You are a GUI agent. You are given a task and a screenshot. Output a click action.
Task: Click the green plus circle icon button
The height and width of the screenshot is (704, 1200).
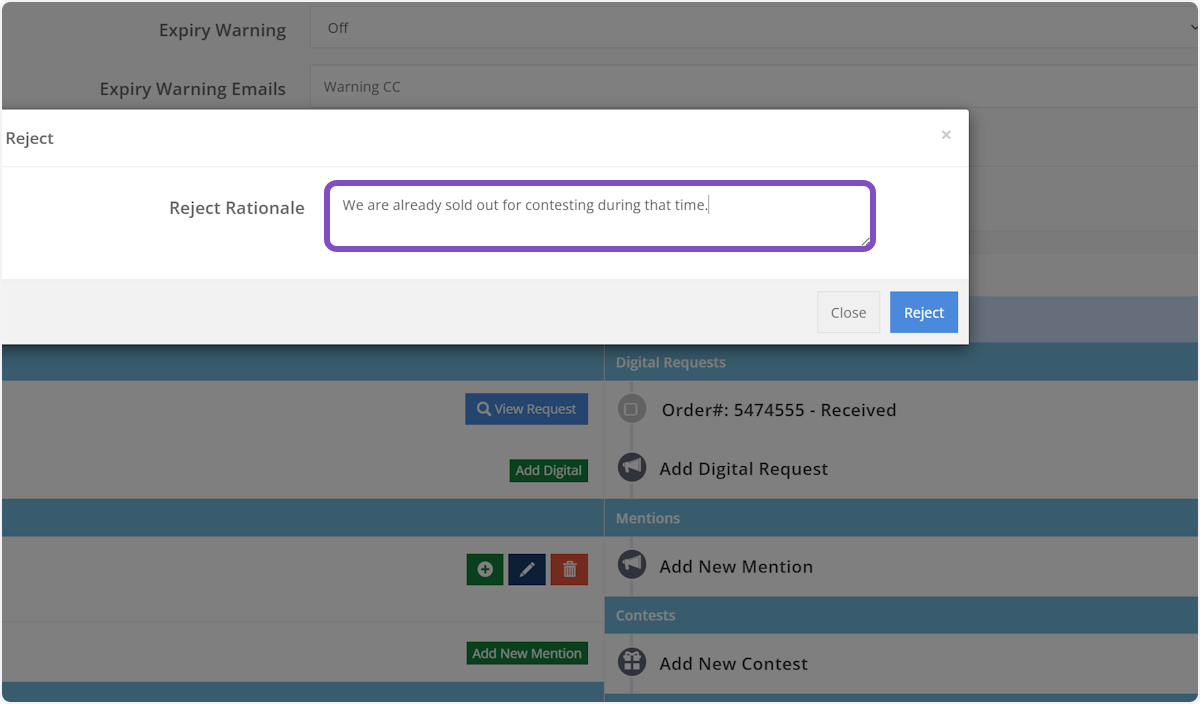coord(485,569)
